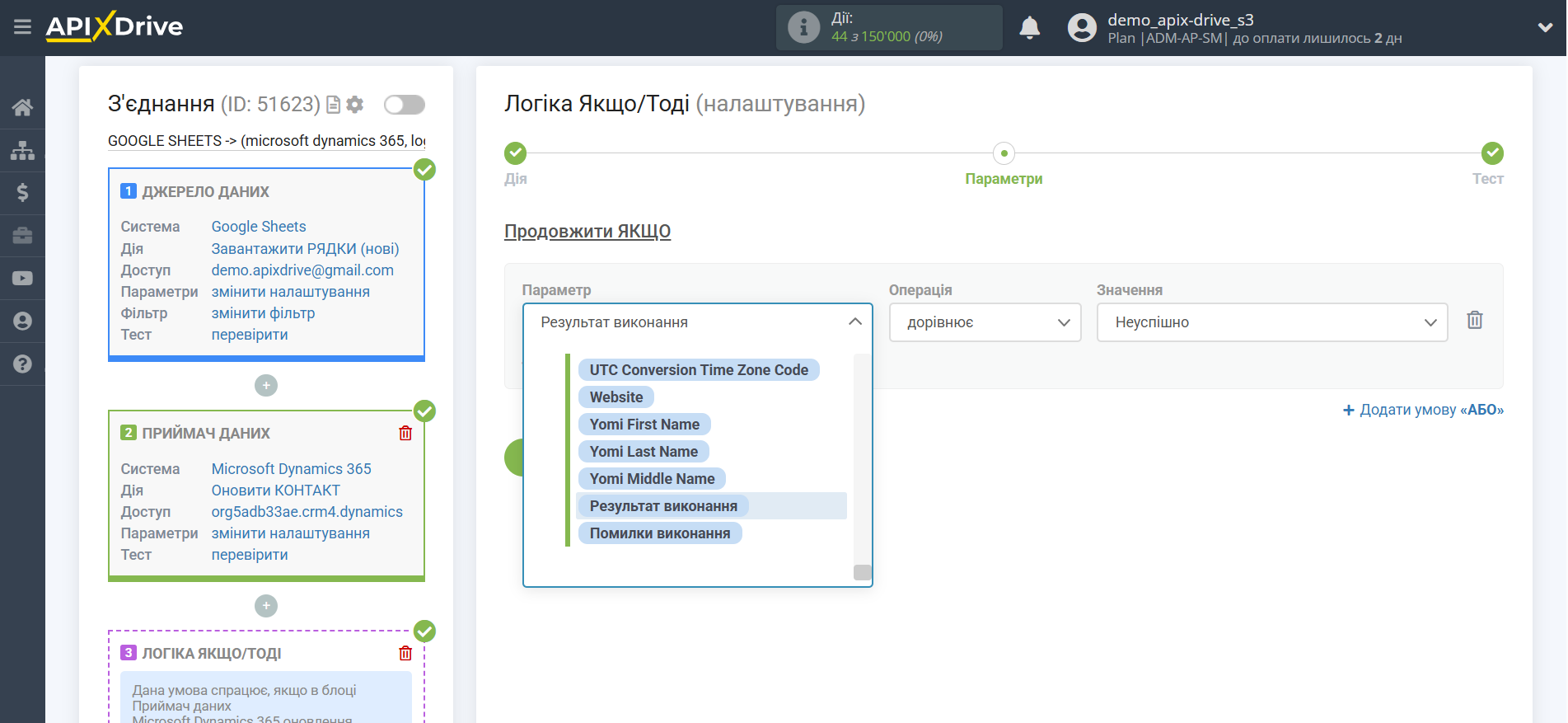This screenshot has width=1568, height=723.
Task: Click the ApiX-Drive logo
Action: pyautogui.click(x=115, y=26)
